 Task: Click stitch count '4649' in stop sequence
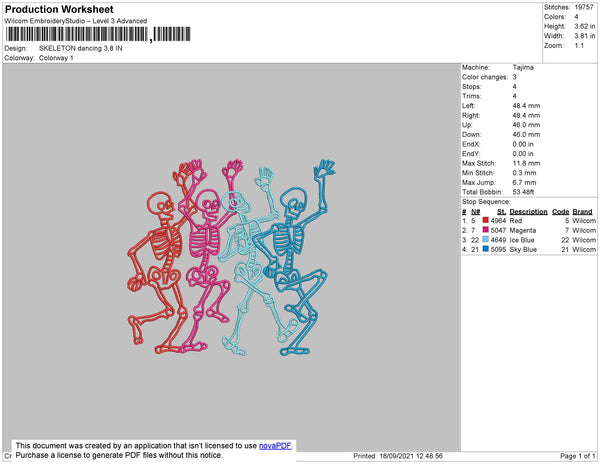[498, 240]
